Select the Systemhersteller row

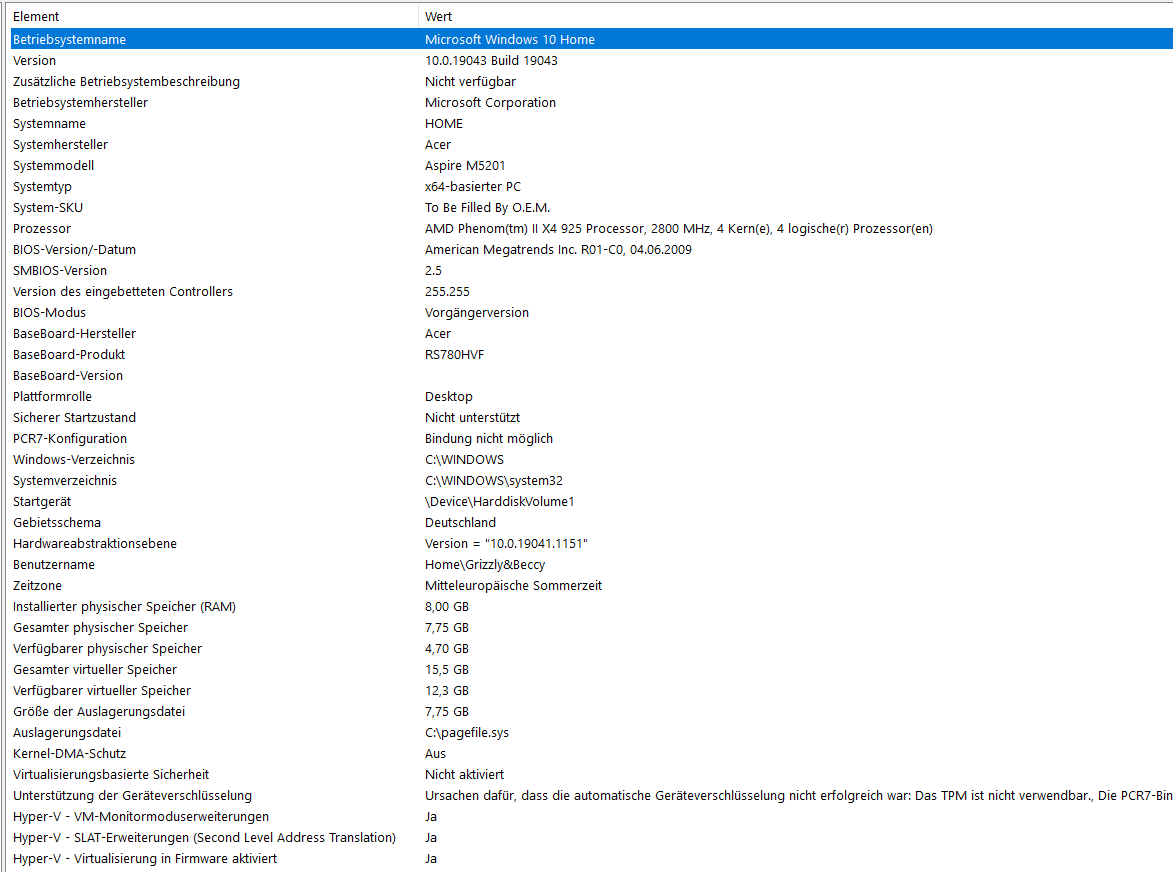[x=592, y=144]
